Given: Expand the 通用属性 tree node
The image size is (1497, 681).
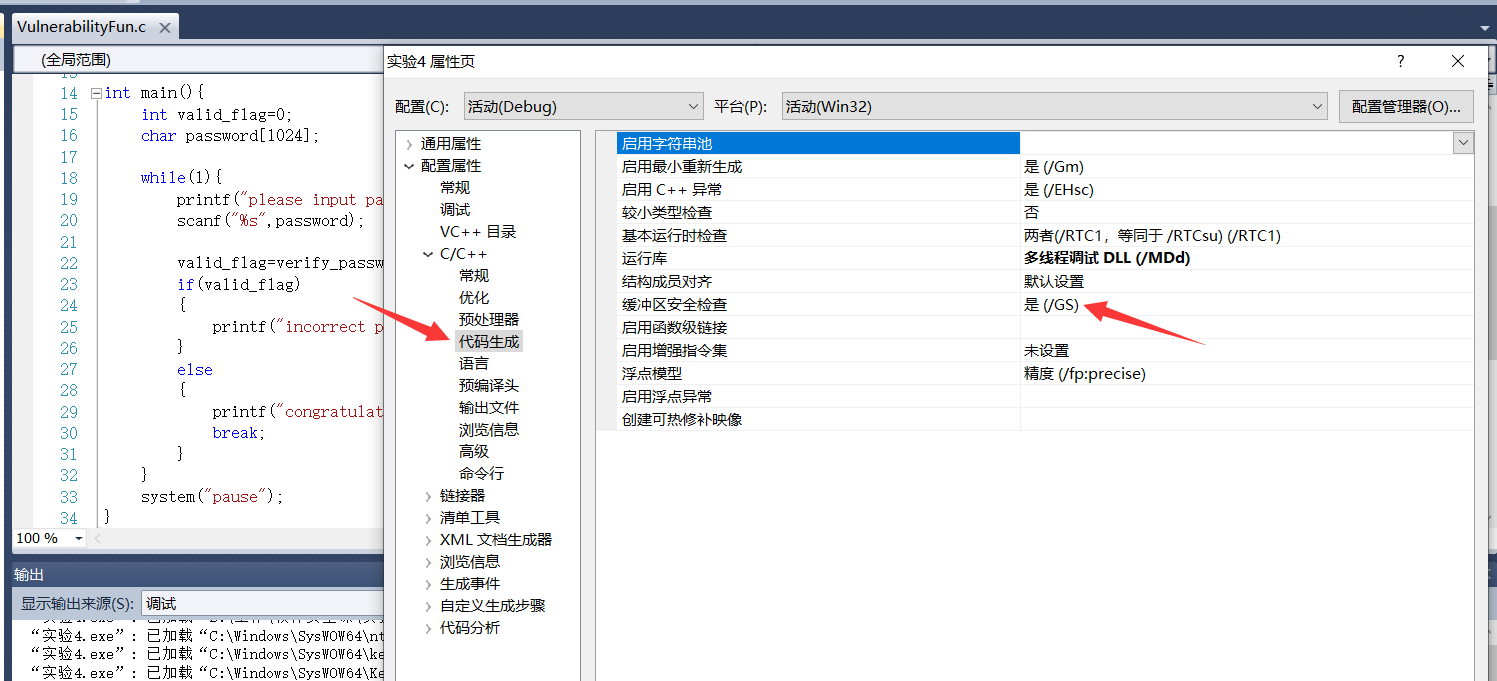Looking at the screenshot, I should click(410, 144).
